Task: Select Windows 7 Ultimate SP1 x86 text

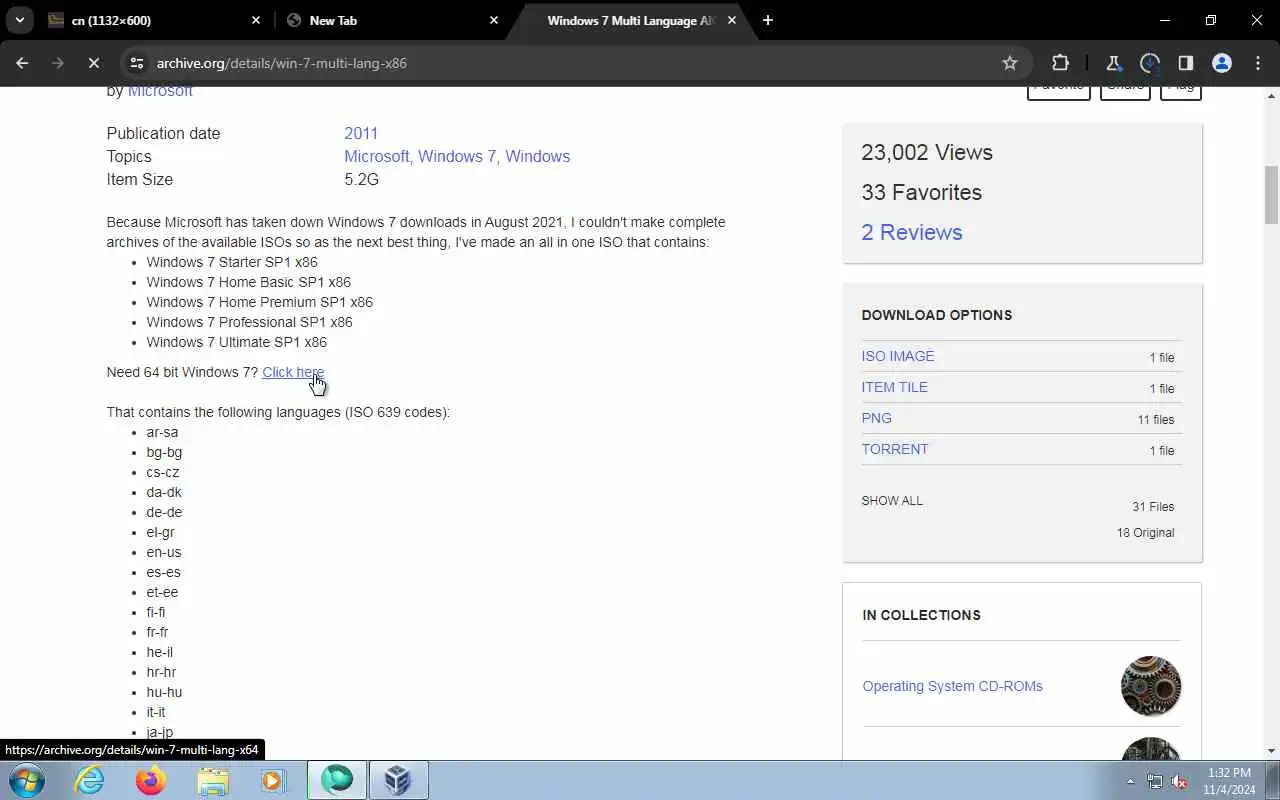Action: (237, 342)
